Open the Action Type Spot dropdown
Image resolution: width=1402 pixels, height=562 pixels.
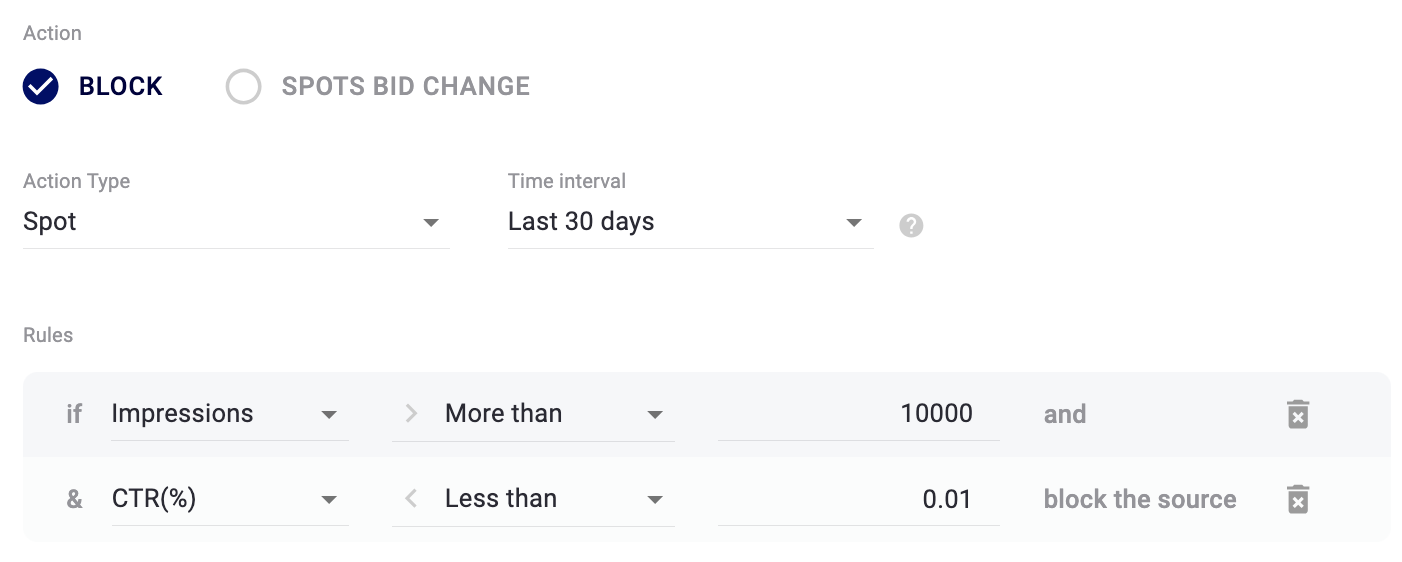tap(236, 222)
